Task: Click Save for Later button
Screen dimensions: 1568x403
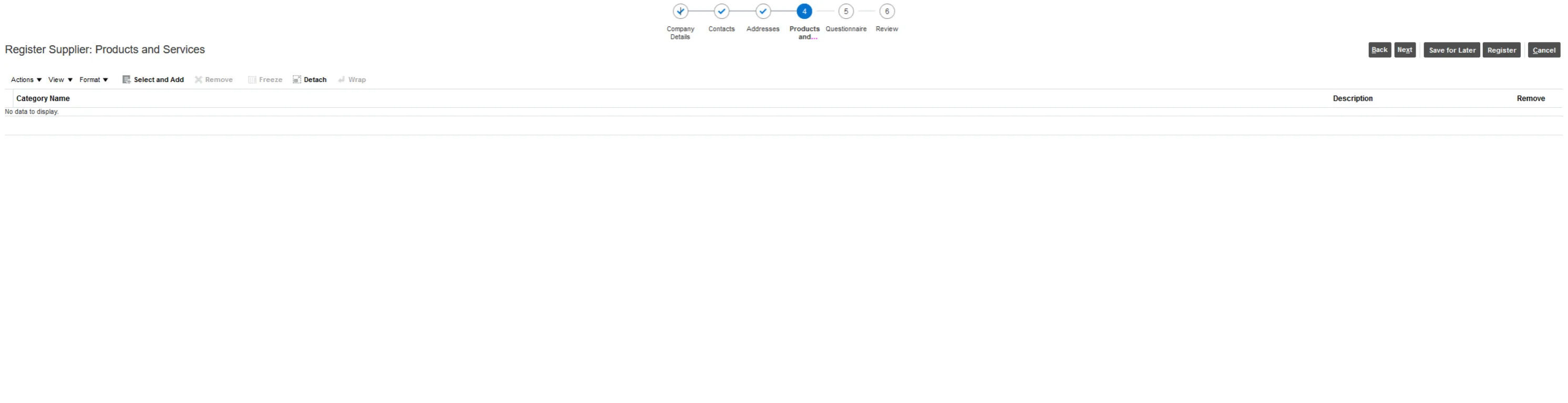Action: (1452, 50)
